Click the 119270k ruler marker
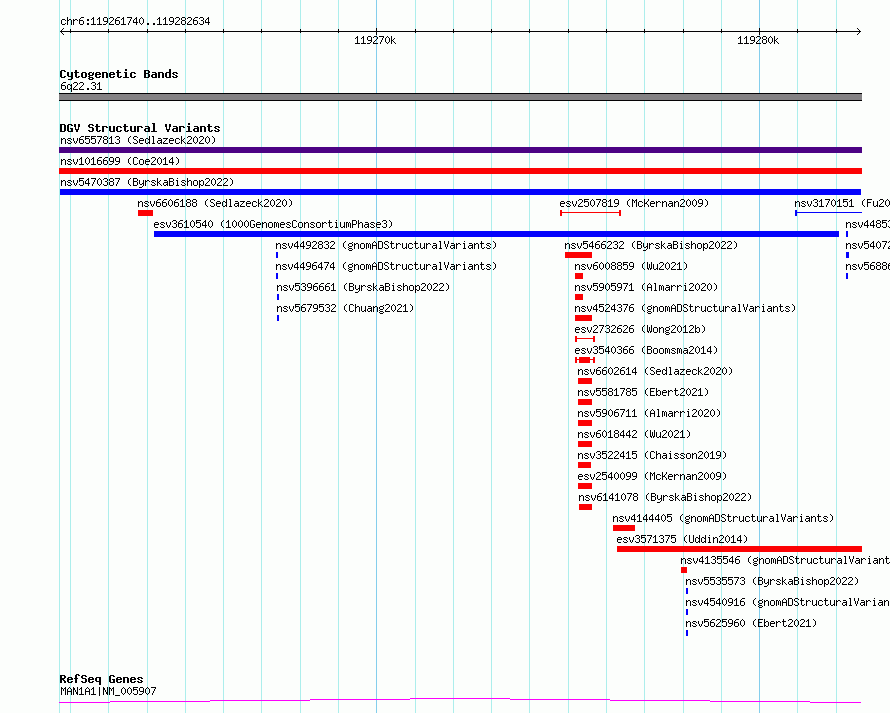Screen dimensions: 890x713 [x=375, y=40]
